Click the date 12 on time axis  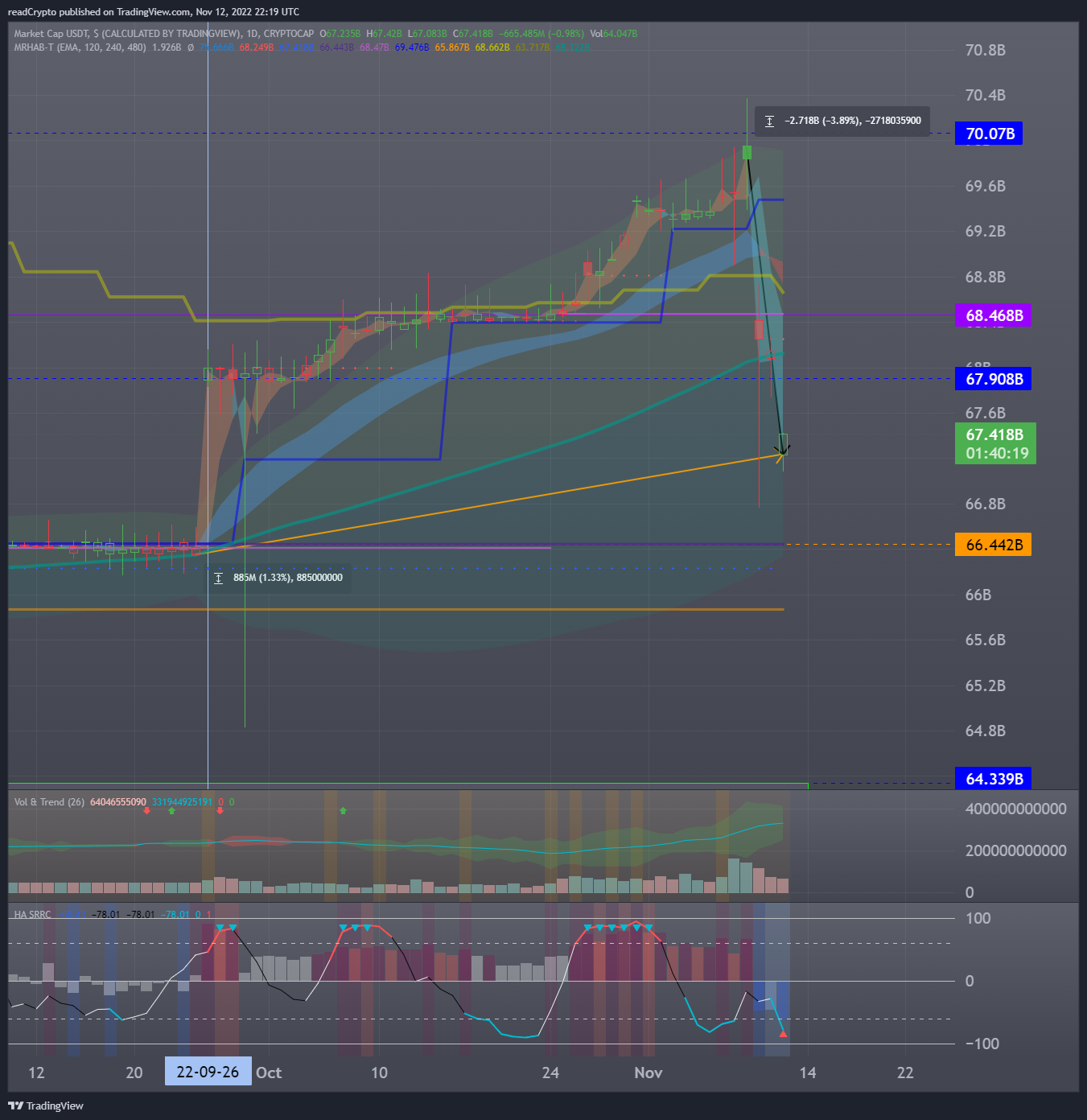[x=36, y=1073]
